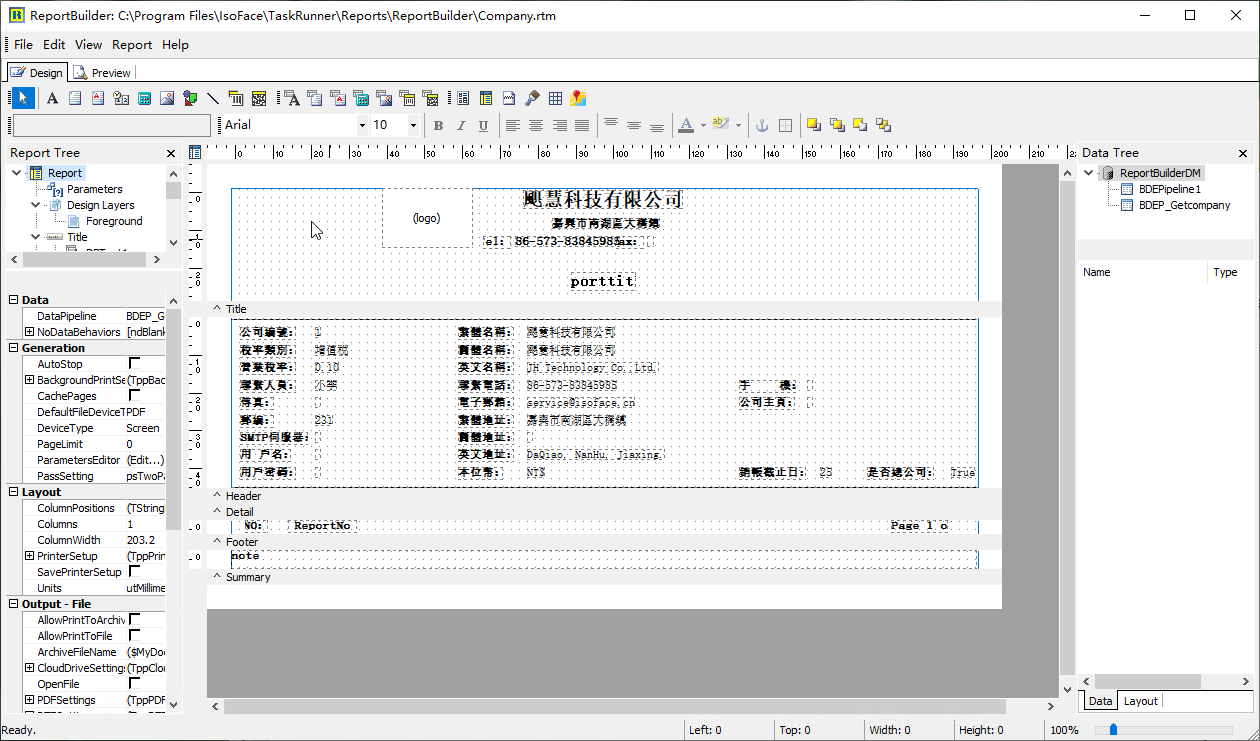
Task: Pick the PaintBox brush tool
Action: (532, 98)
